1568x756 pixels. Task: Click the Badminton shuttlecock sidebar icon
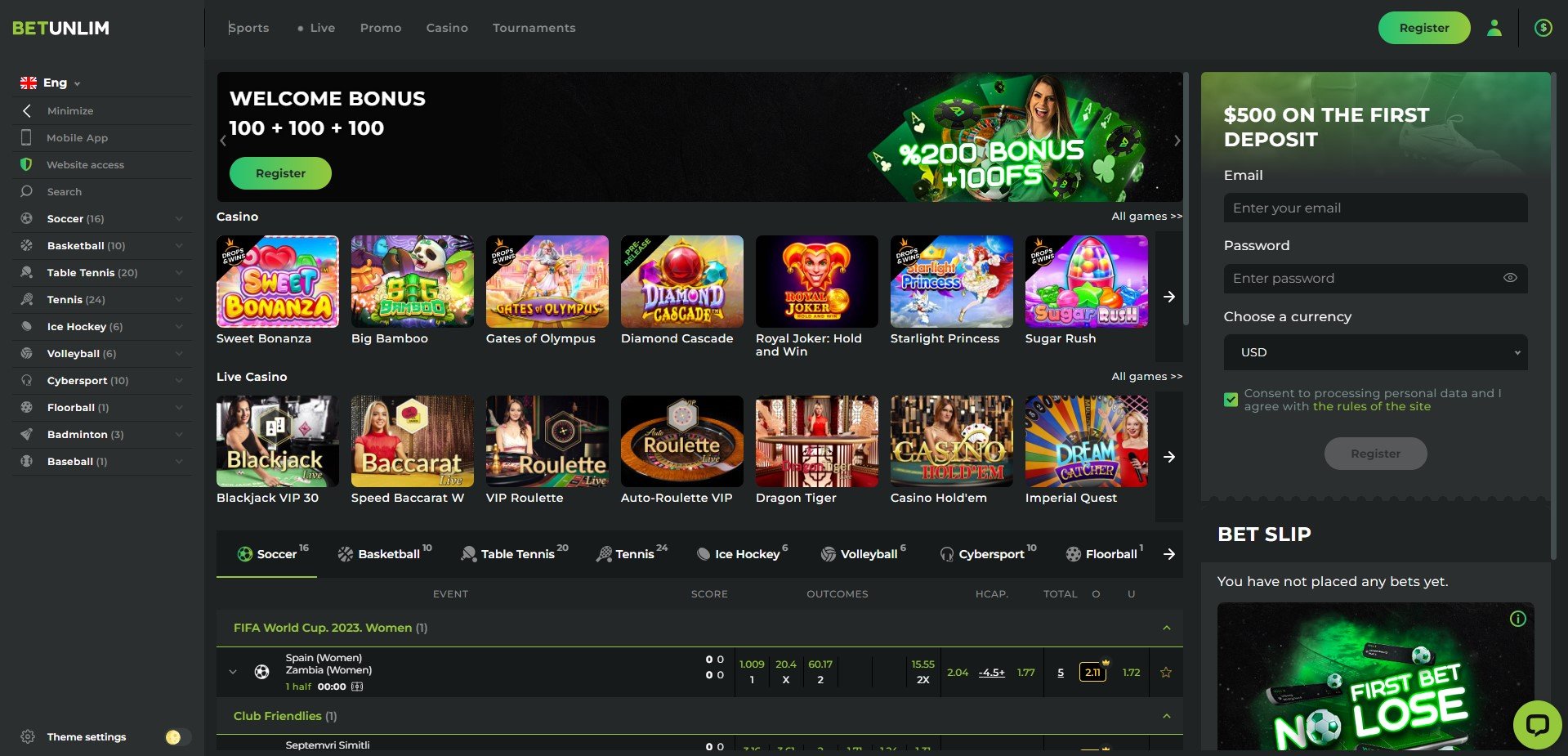[26, 434]
